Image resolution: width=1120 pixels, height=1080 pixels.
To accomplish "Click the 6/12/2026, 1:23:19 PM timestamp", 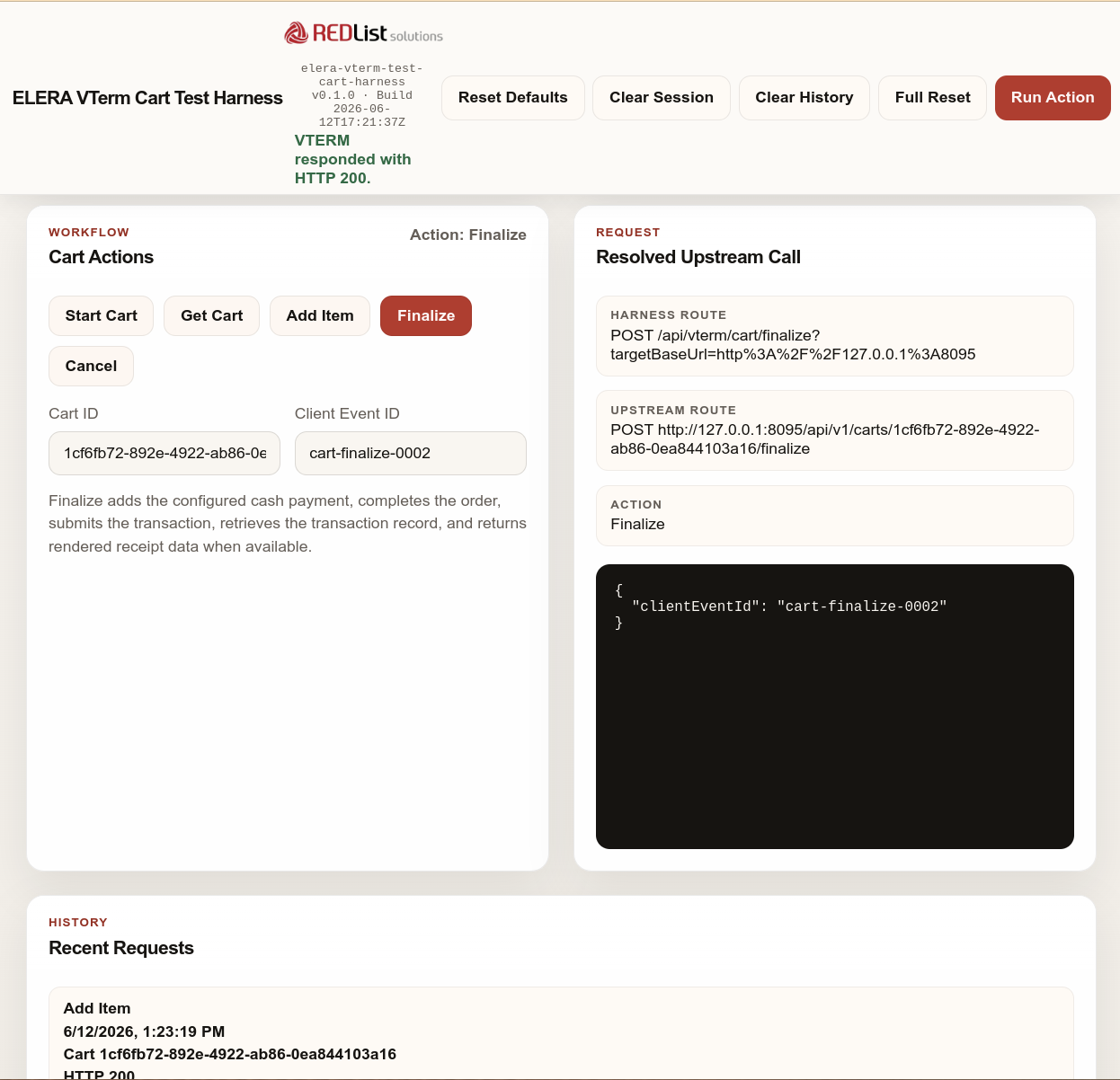I will click(144, 1031).
